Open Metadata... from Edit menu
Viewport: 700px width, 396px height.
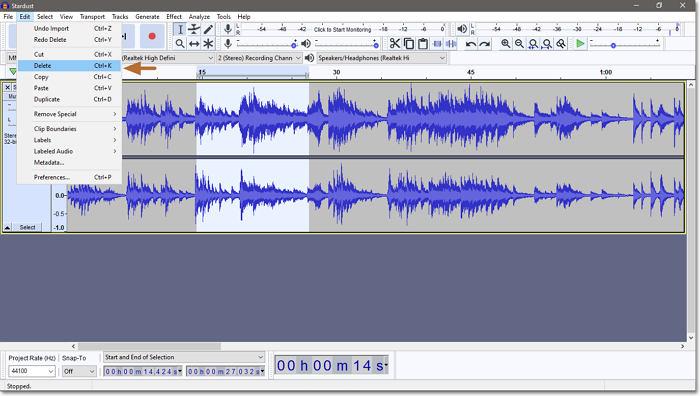pos(70,163)
